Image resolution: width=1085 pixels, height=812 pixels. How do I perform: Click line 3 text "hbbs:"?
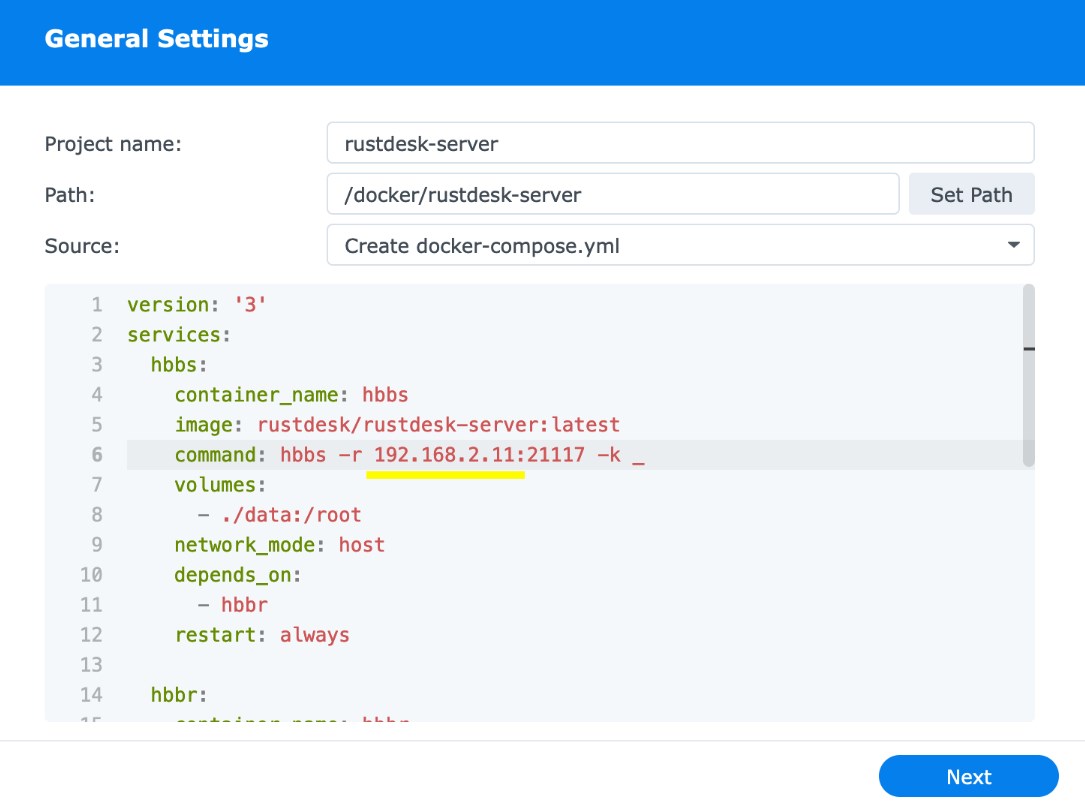pos(179,365)
